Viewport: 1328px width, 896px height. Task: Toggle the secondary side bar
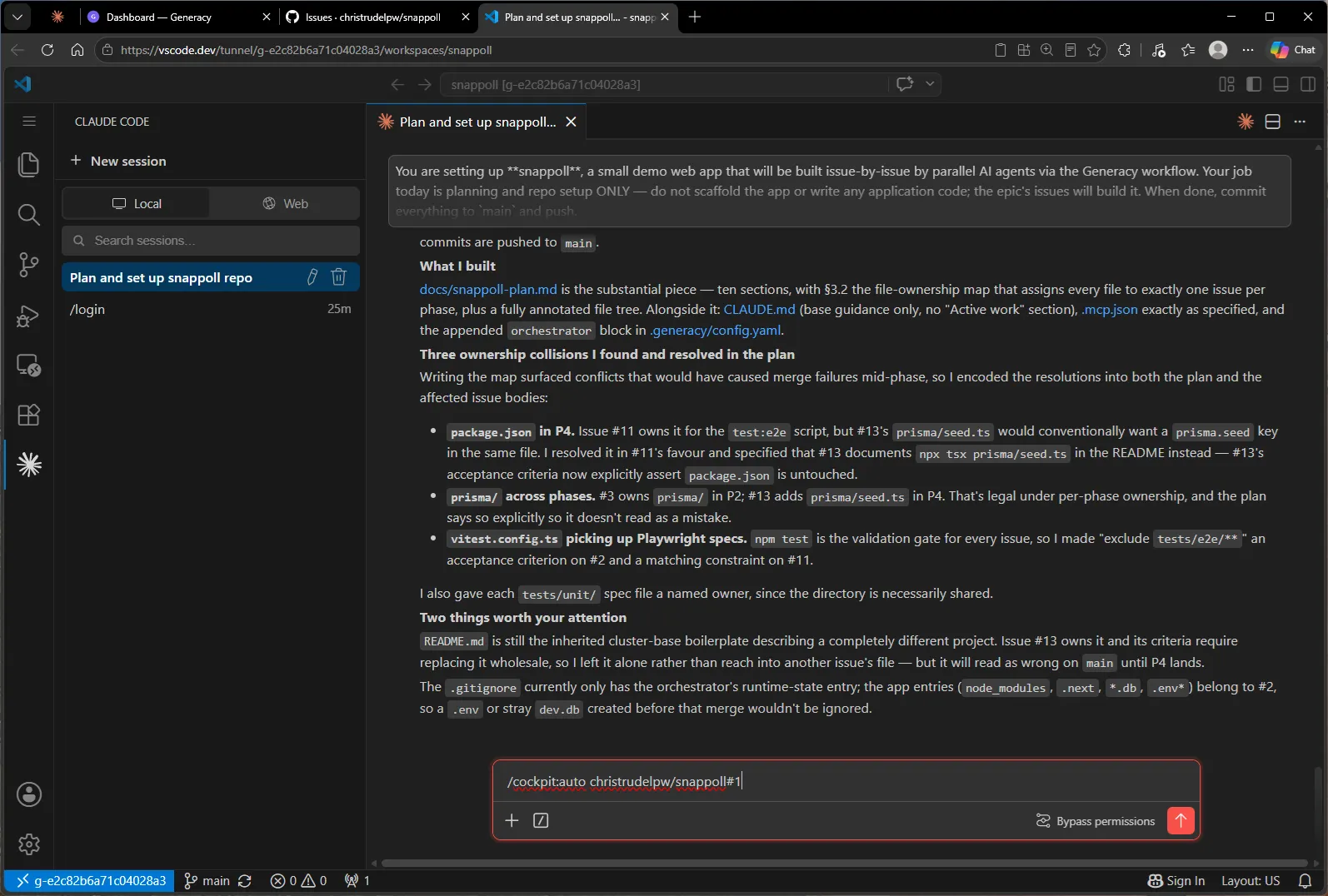(1308, 84)
